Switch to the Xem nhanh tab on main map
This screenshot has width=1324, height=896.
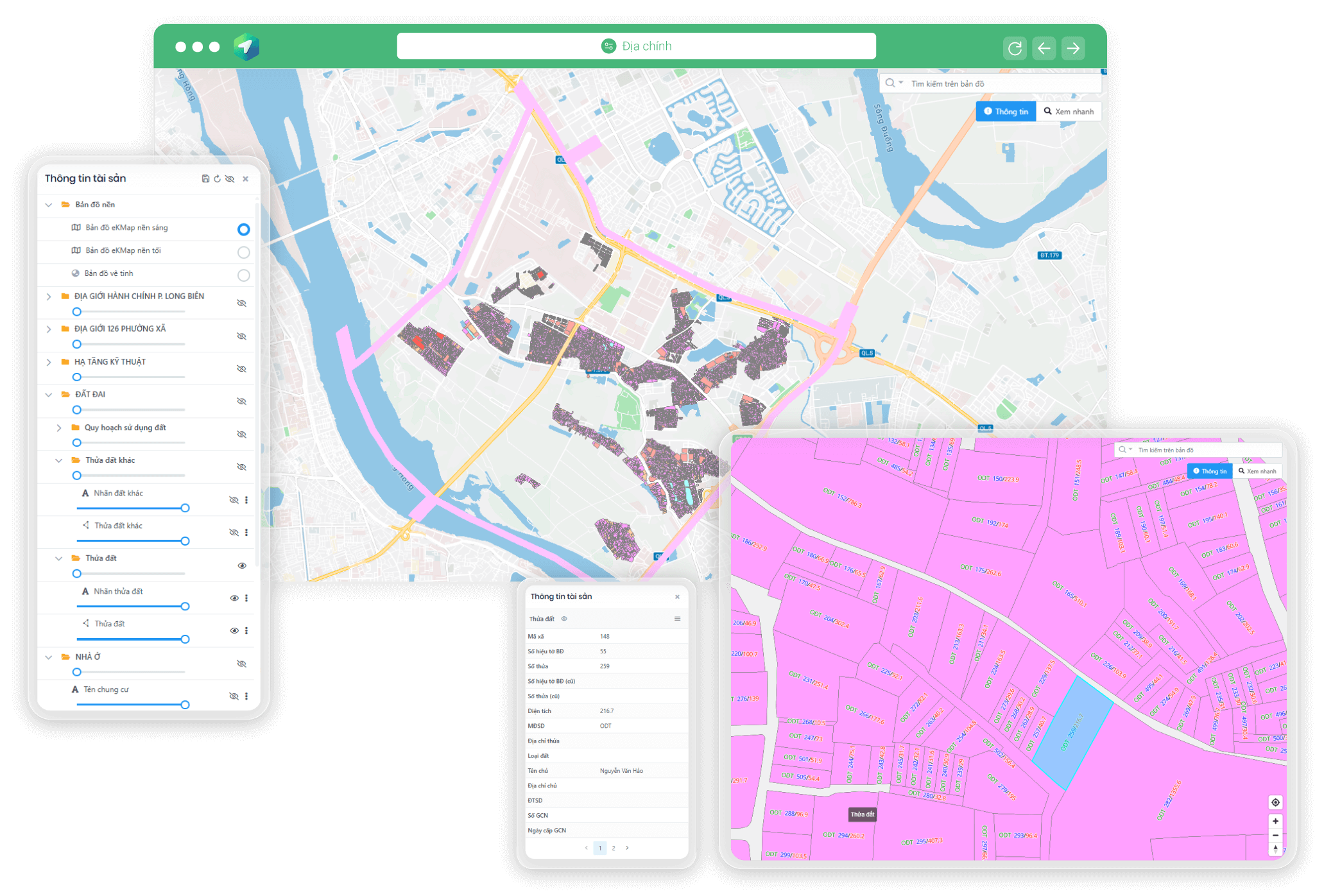click(1069, 112)
